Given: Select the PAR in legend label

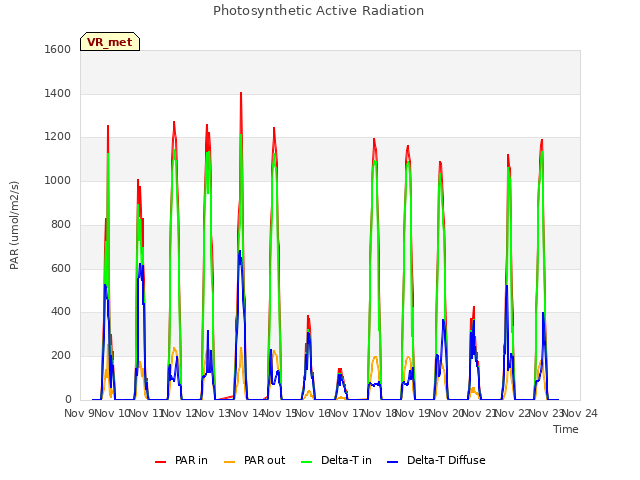Looking at the screenshot, I should (191, 460).
